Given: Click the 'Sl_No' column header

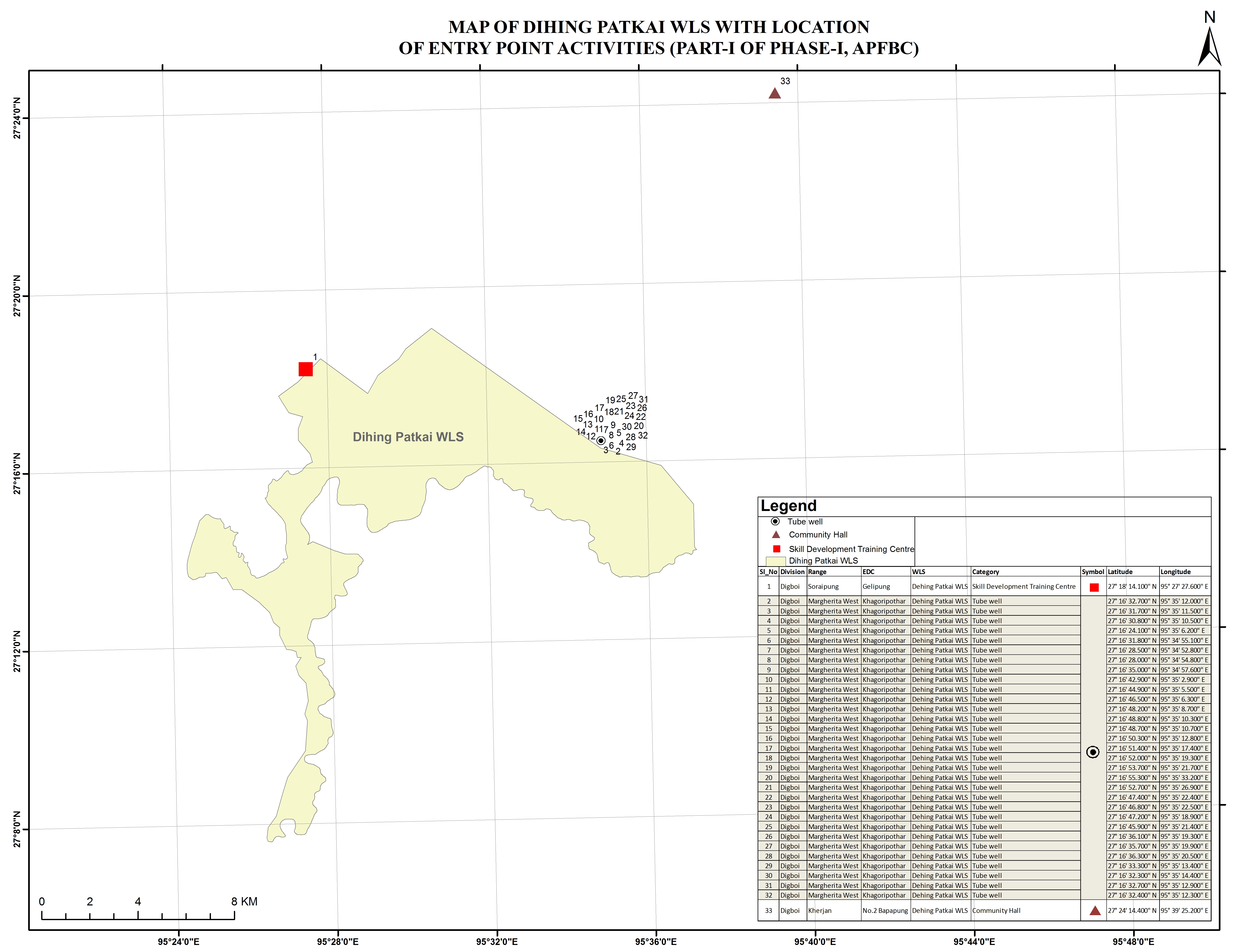Looking at the screenshot, I should click(x=768, y=572).
